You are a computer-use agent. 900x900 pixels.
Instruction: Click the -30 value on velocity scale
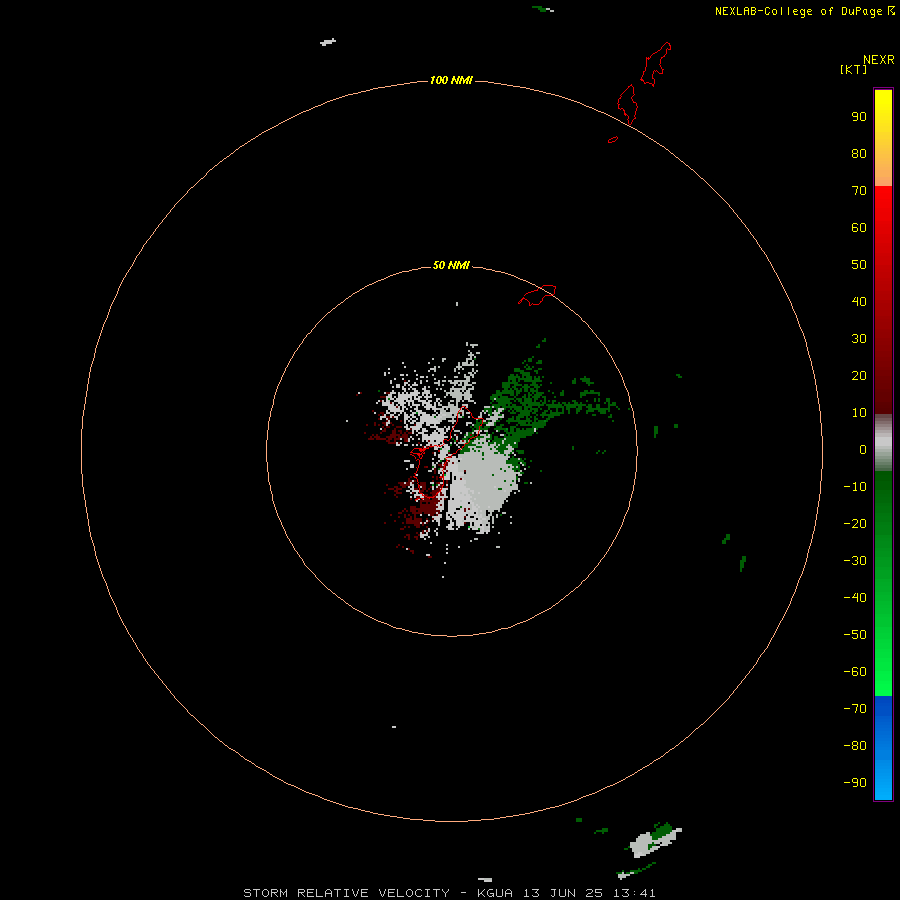pyautogui.click(x=855, y=561)
